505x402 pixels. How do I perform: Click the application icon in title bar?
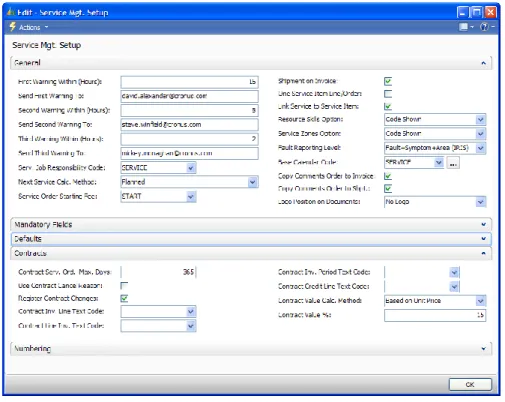(x=11, y=12)
